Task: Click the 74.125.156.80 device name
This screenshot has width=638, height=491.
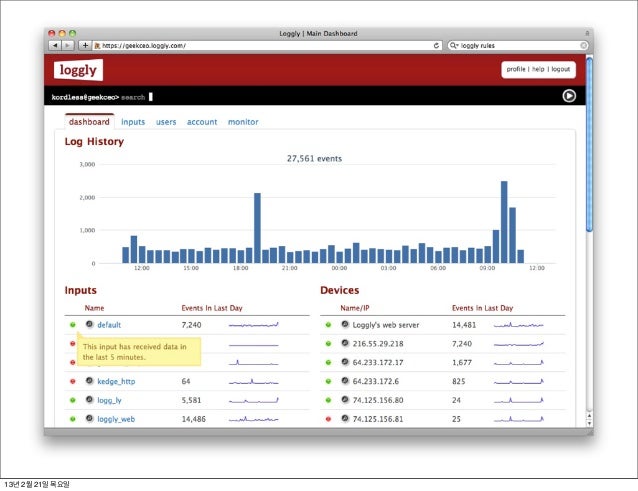Action: pyautogui.click(x=378, y=400)
